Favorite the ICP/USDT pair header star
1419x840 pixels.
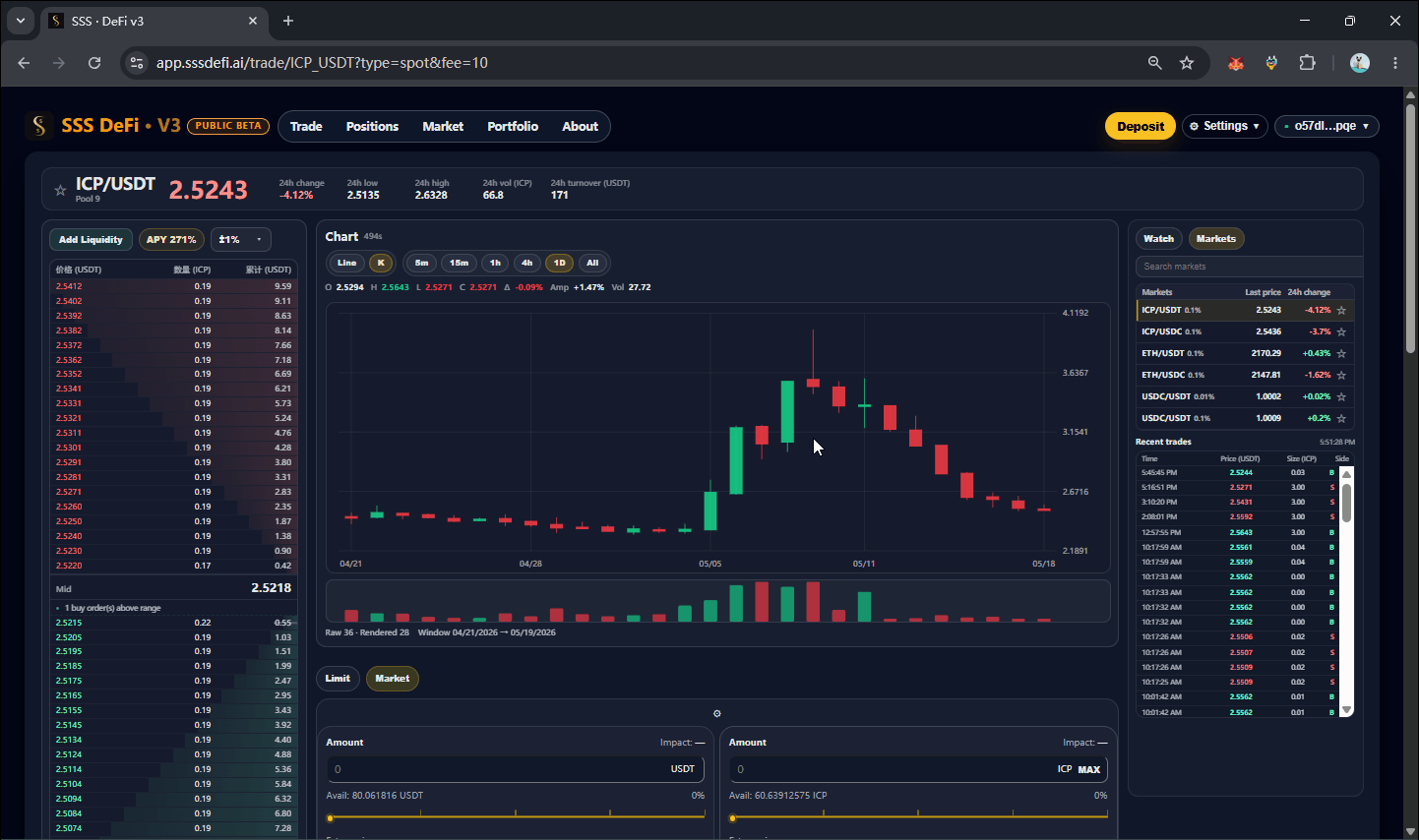[x=60, y=190]
